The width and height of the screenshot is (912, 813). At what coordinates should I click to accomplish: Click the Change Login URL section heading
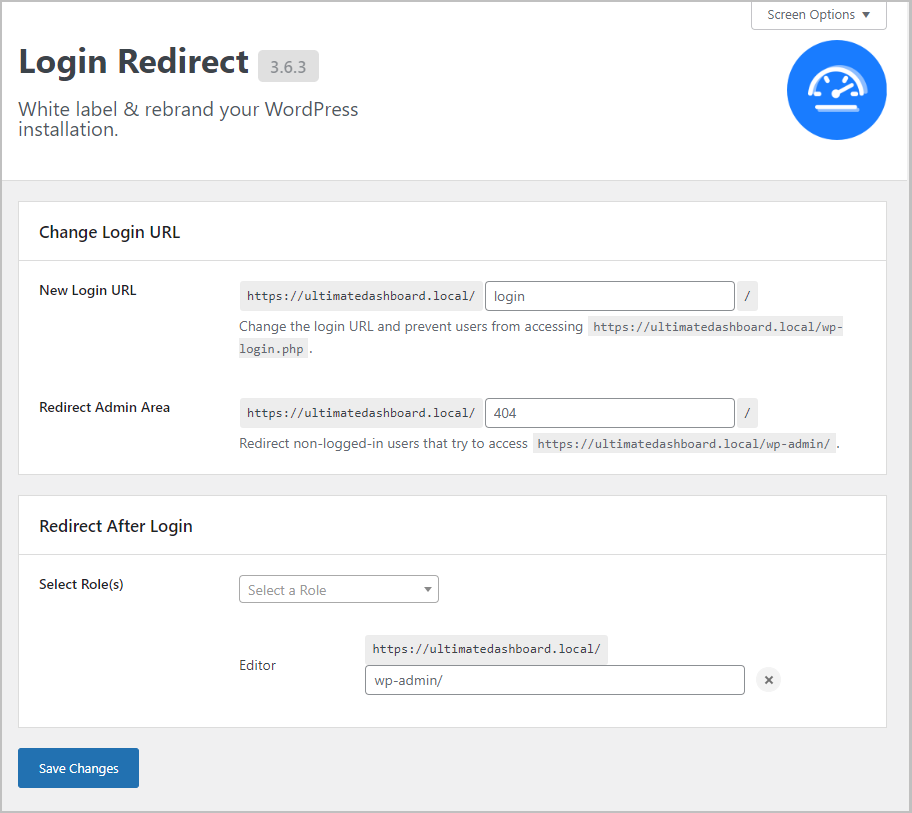(x=109, y=232)
